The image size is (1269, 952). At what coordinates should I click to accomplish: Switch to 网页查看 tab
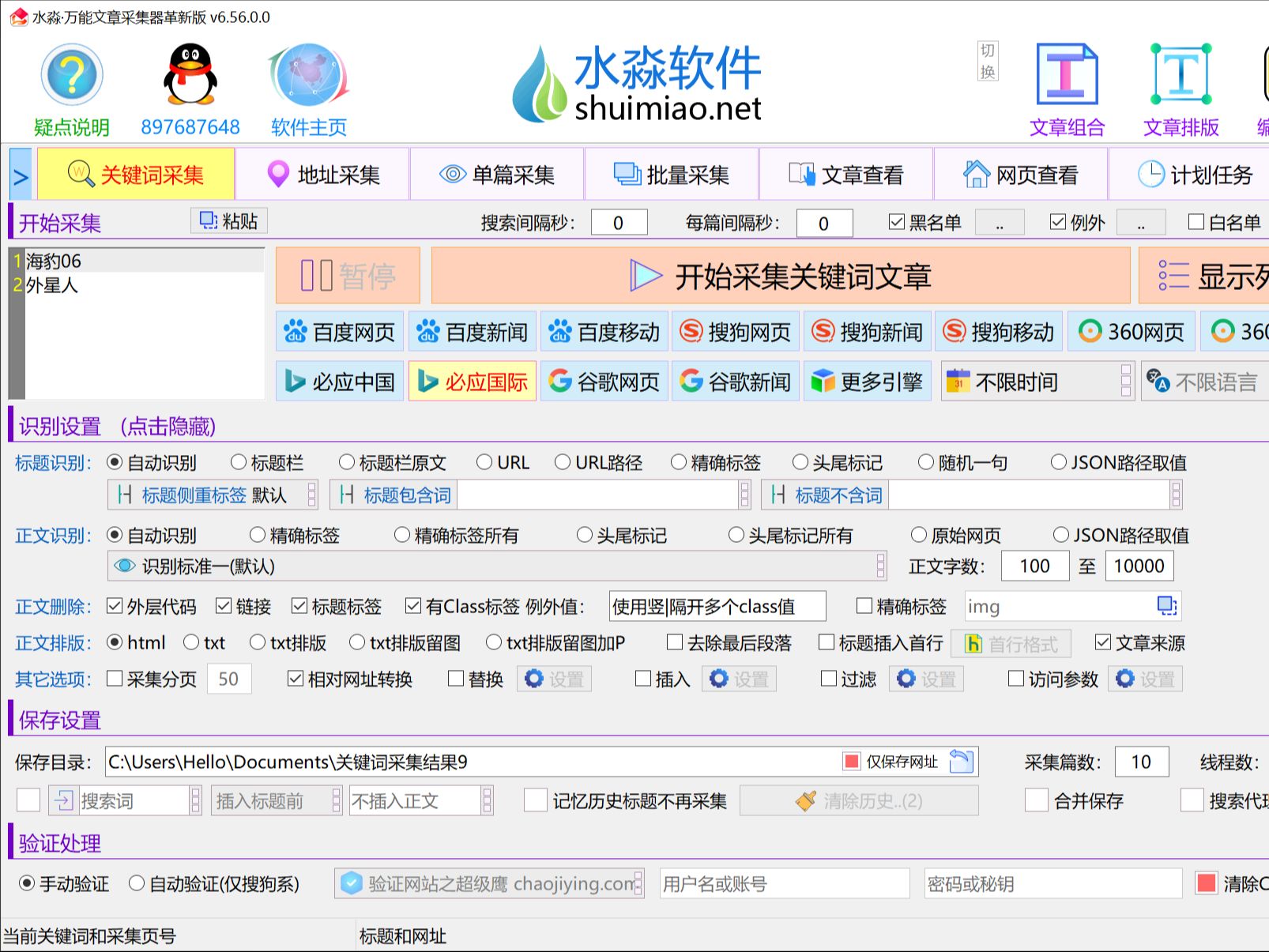(x=1021, y=175)
